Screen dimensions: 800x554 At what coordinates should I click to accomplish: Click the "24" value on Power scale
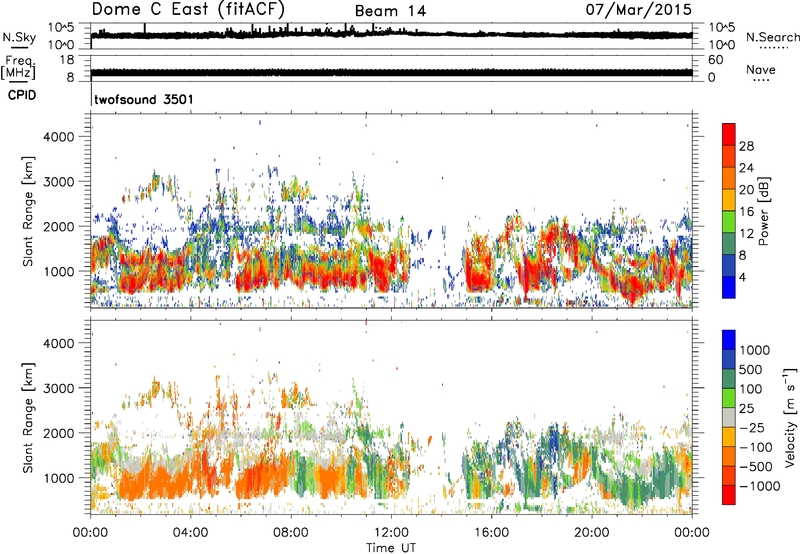pos(746,168)
